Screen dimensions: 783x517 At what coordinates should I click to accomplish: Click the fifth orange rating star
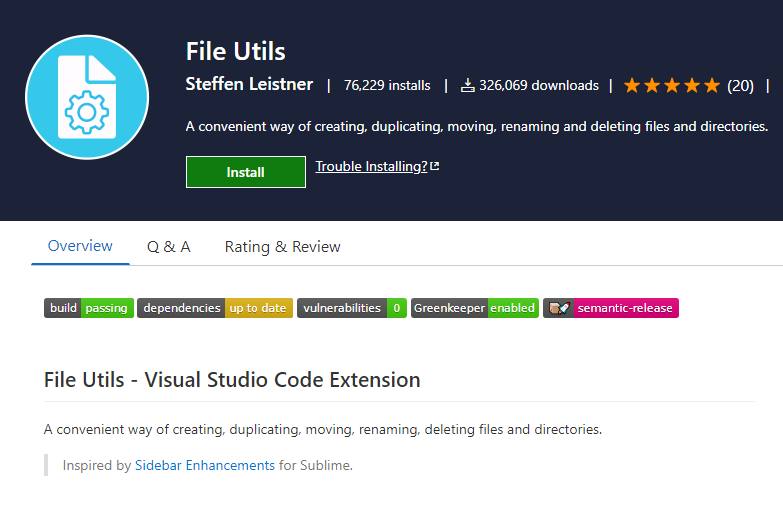pyautogui.click(x=712, y=85)
